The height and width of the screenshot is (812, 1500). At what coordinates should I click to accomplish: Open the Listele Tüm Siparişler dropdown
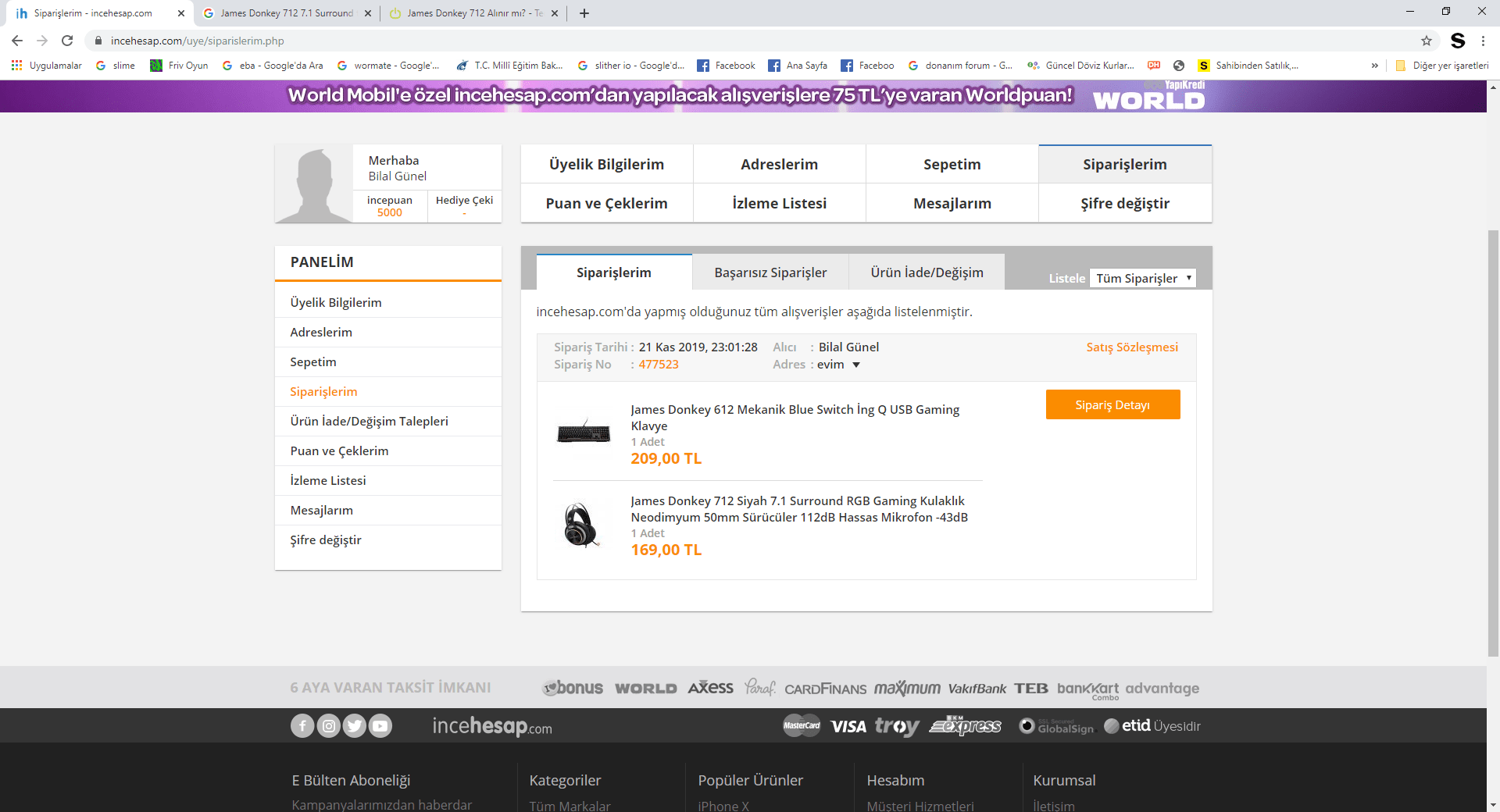[1142, 278]
